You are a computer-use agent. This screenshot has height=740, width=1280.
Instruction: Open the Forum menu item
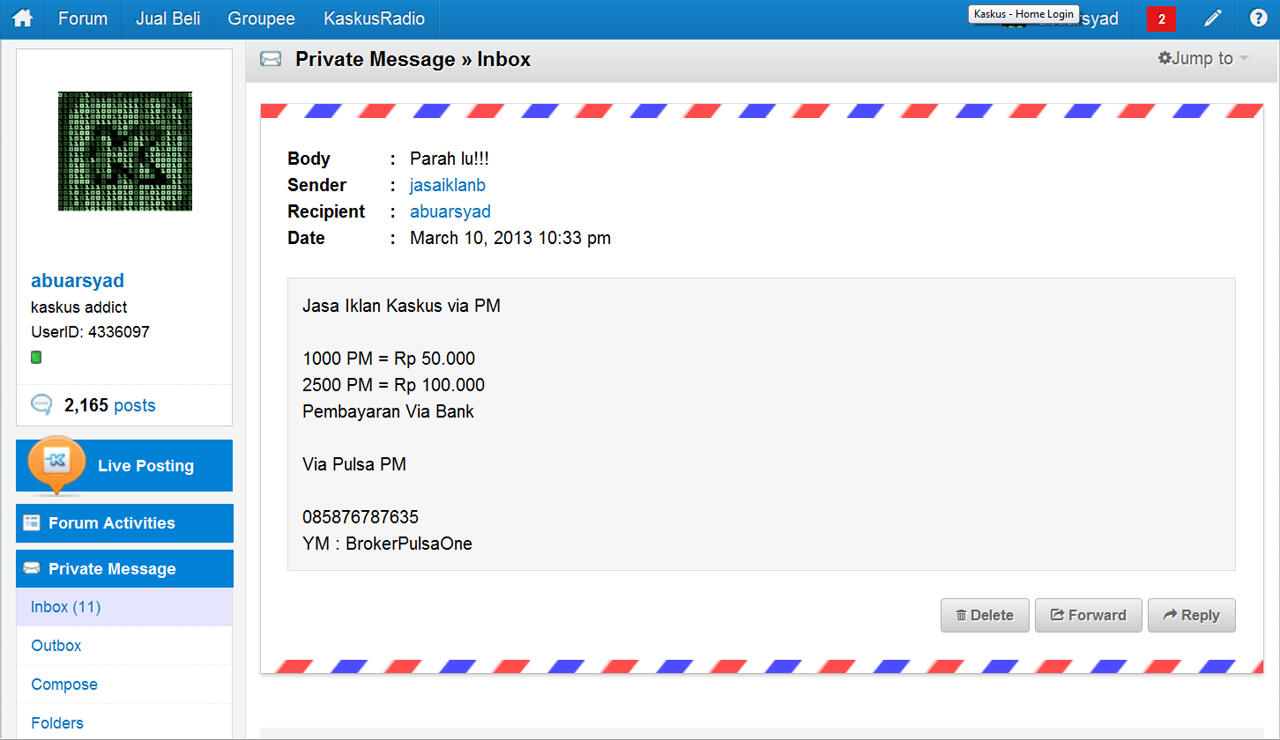[83, 19]
